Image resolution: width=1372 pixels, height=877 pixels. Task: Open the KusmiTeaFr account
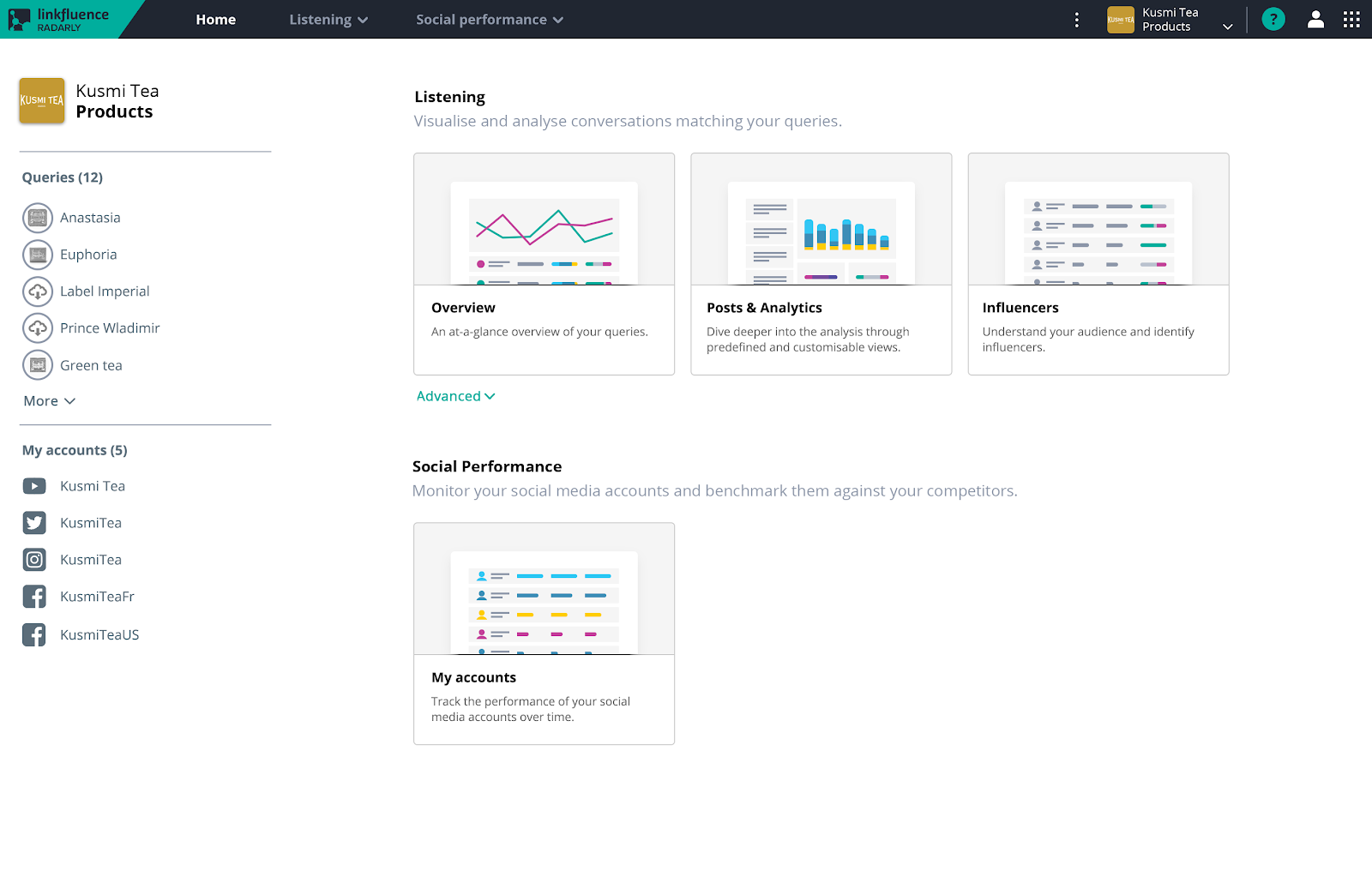97,597
